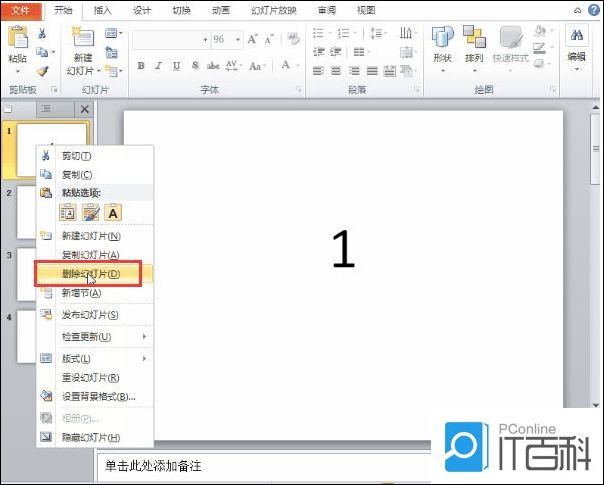Click the Shape Effects icon

[x=539, y=64]
